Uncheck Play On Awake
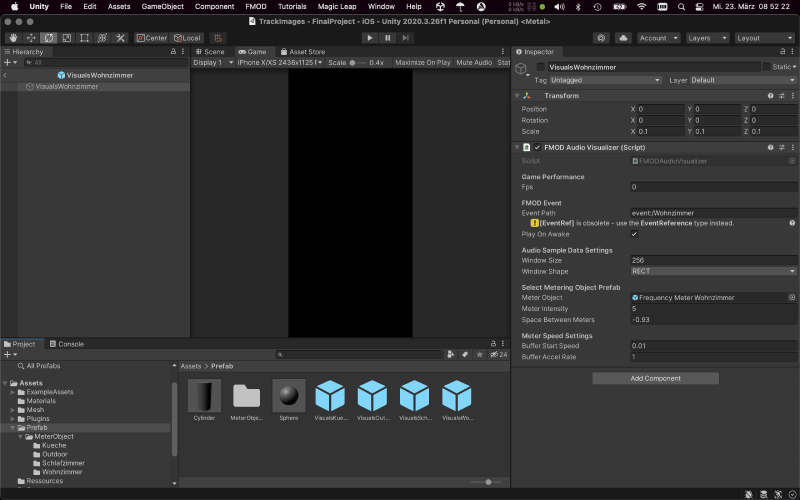Viewport: 800px width, 500px height. [634, 234]
